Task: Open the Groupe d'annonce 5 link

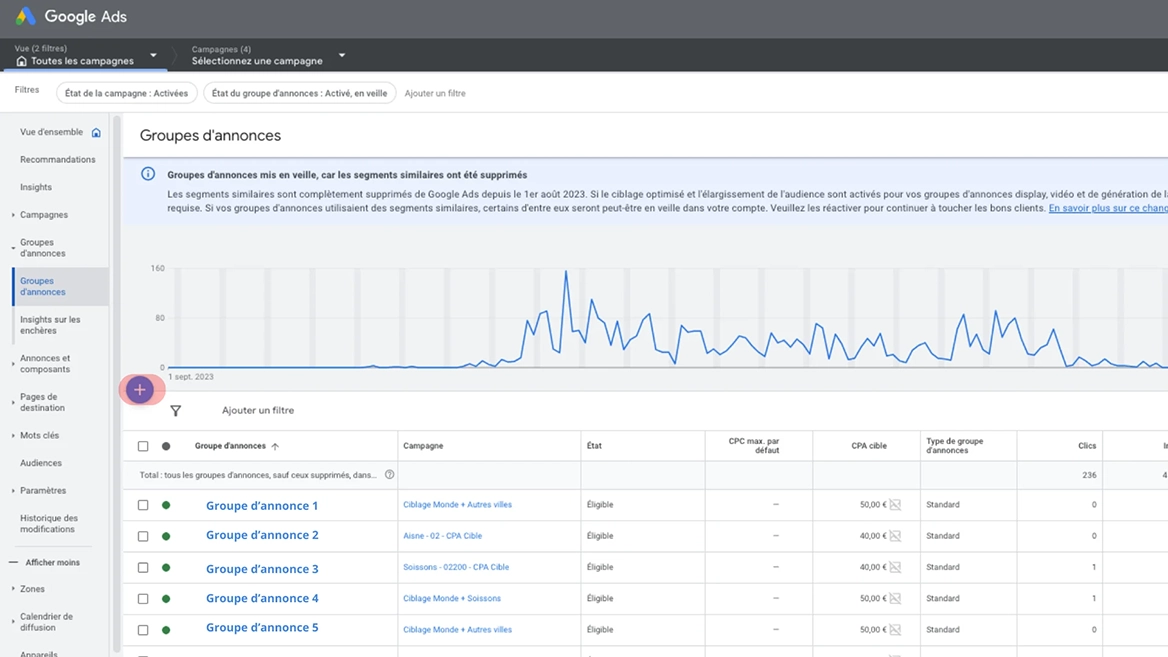Action: pos(261,627)
